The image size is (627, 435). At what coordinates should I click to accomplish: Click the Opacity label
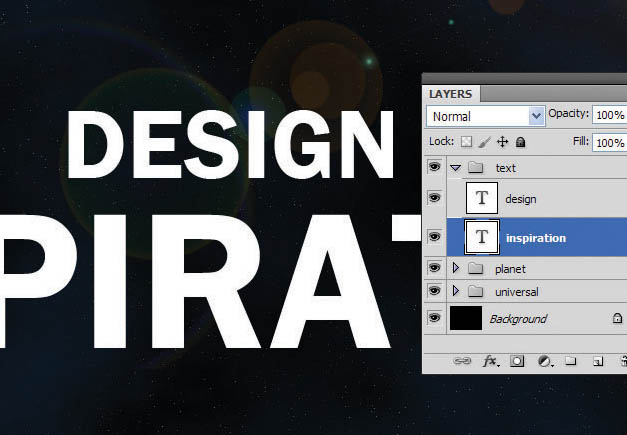(568, 114)
